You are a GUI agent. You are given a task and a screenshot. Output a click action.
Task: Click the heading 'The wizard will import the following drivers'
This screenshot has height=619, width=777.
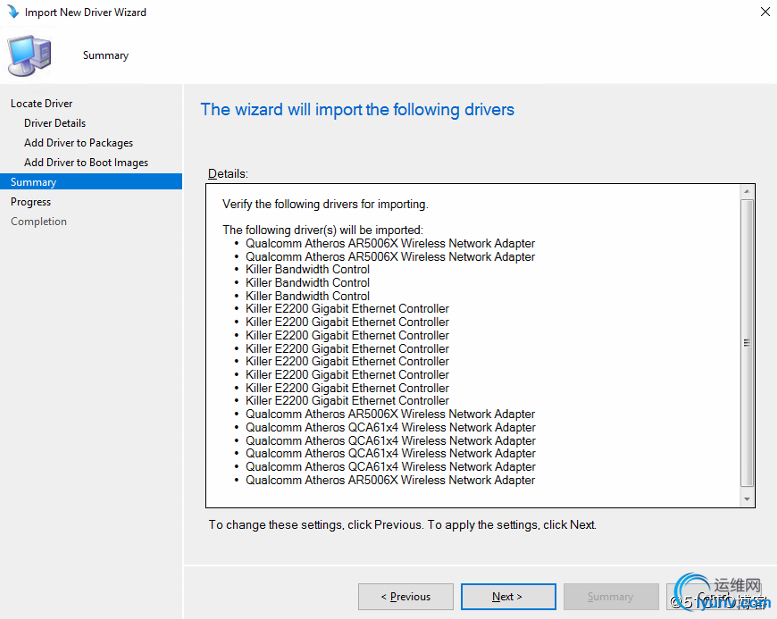357,110
